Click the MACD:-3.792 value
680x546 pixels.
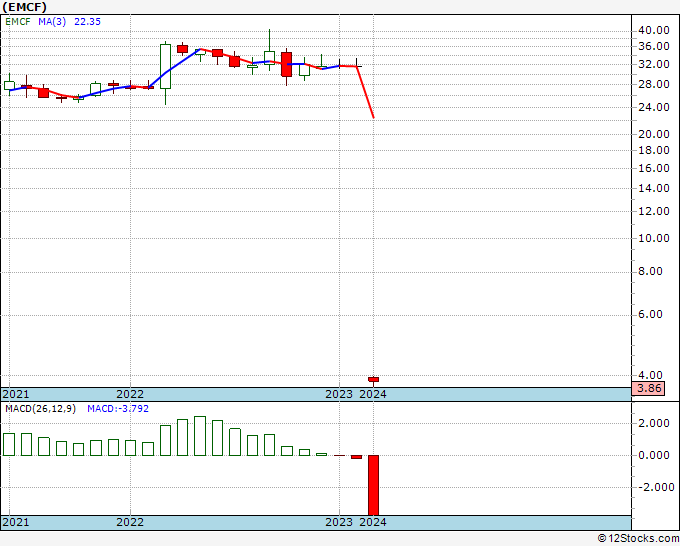tap(118, 409)
